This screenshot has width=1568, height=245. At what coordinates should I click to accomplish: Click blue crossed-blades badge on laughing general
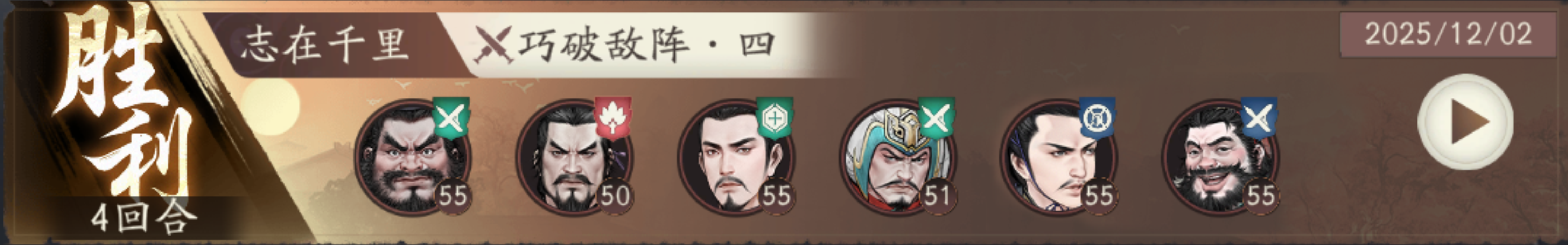[1259, 118]
